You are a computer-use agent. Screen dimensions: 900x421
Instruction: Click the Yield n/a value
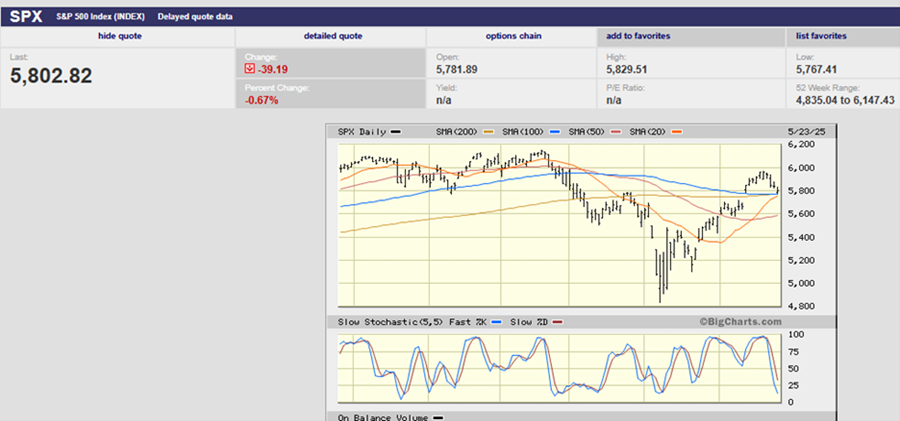(x=443, y=101)
